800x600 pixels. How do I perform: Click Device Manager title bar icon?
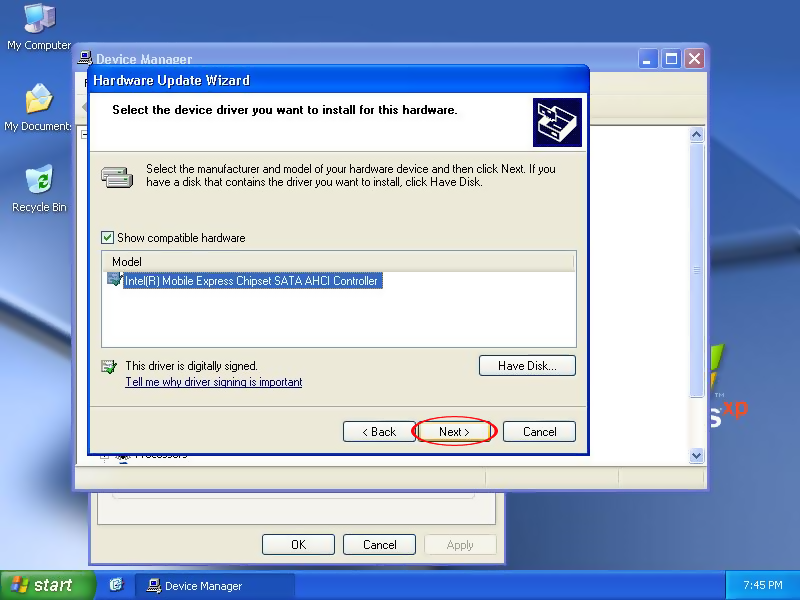point(85,58)
